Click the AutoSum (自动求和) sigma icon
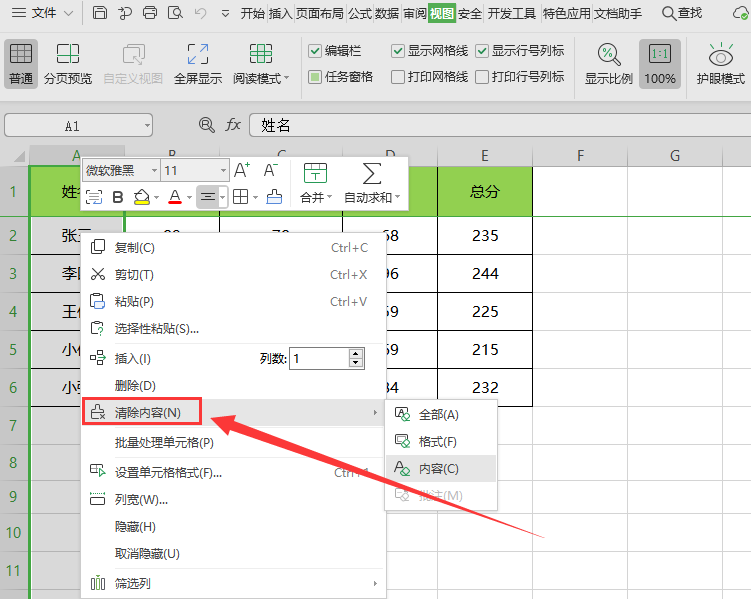This screenshot has height=599, width=751. (371, 172)
